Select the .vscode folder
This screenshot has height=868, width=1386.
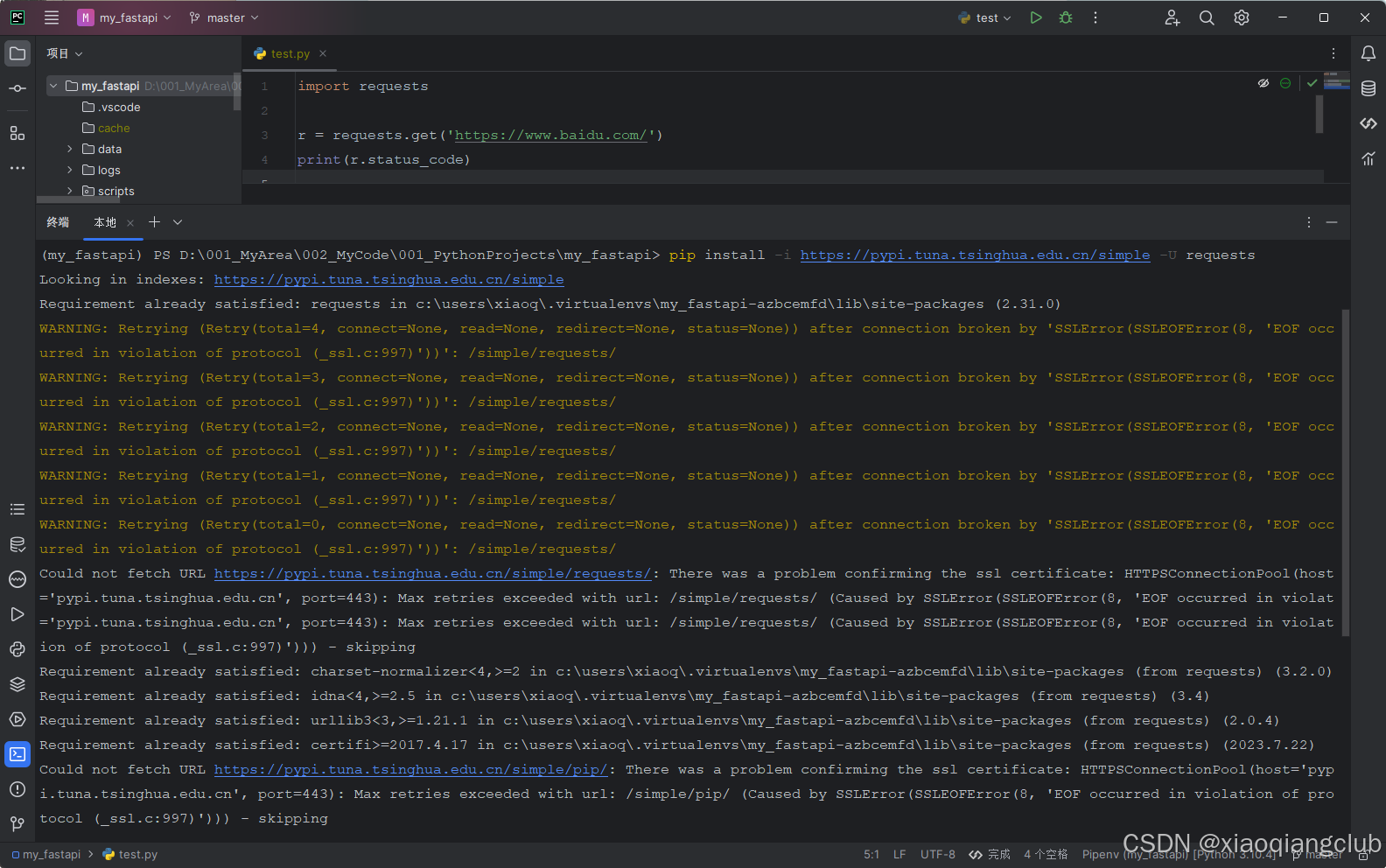[x=110, y=107]
